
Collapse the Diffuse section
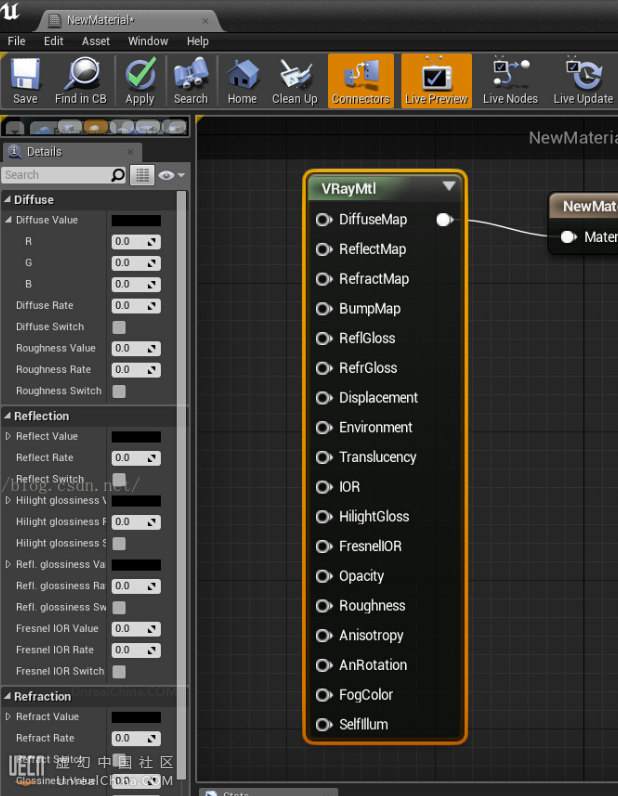8,200
